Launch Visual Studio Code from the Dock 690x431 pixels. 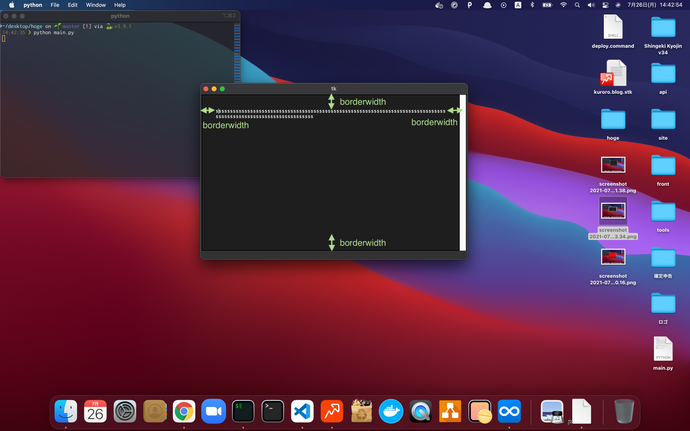302,411
